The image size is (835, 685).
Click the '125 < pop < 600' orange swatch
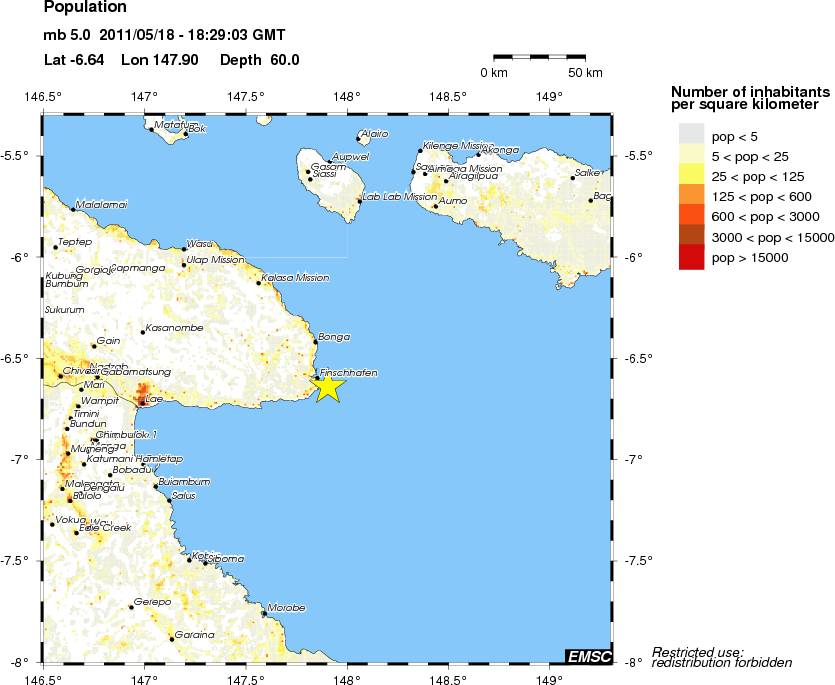click(x=691, y=196)
